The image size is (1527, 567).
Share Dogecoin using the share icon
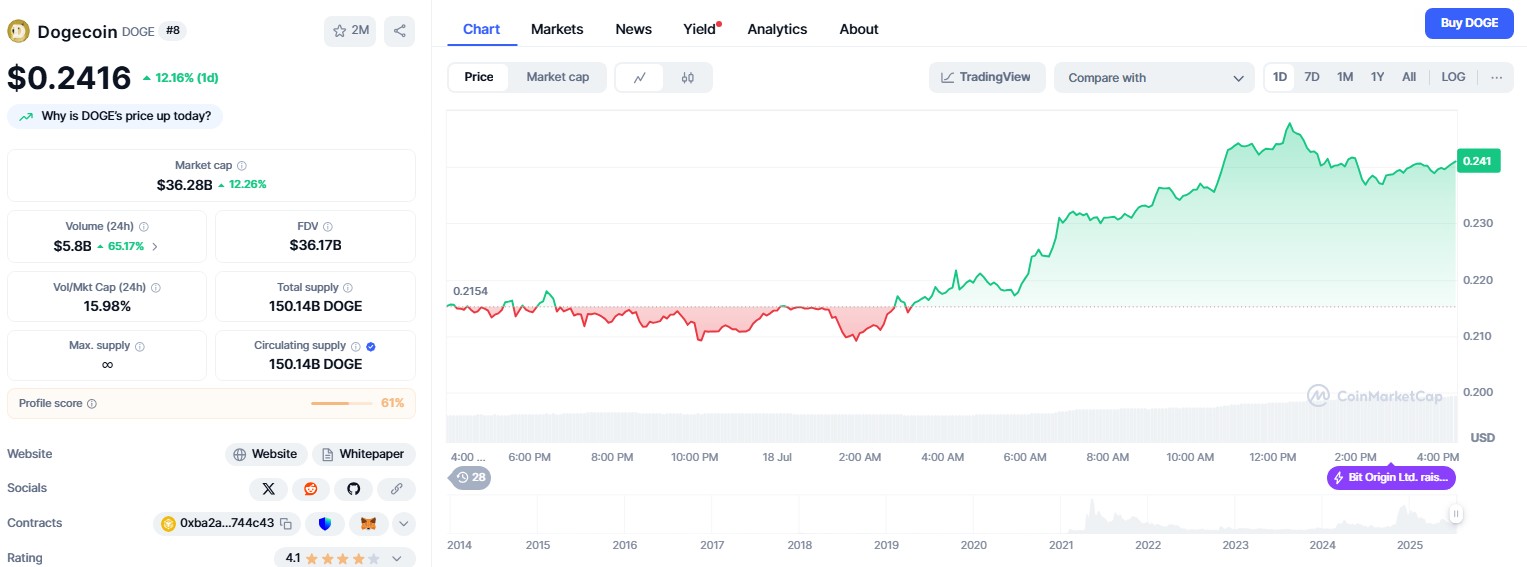click(x=399, y=31)
